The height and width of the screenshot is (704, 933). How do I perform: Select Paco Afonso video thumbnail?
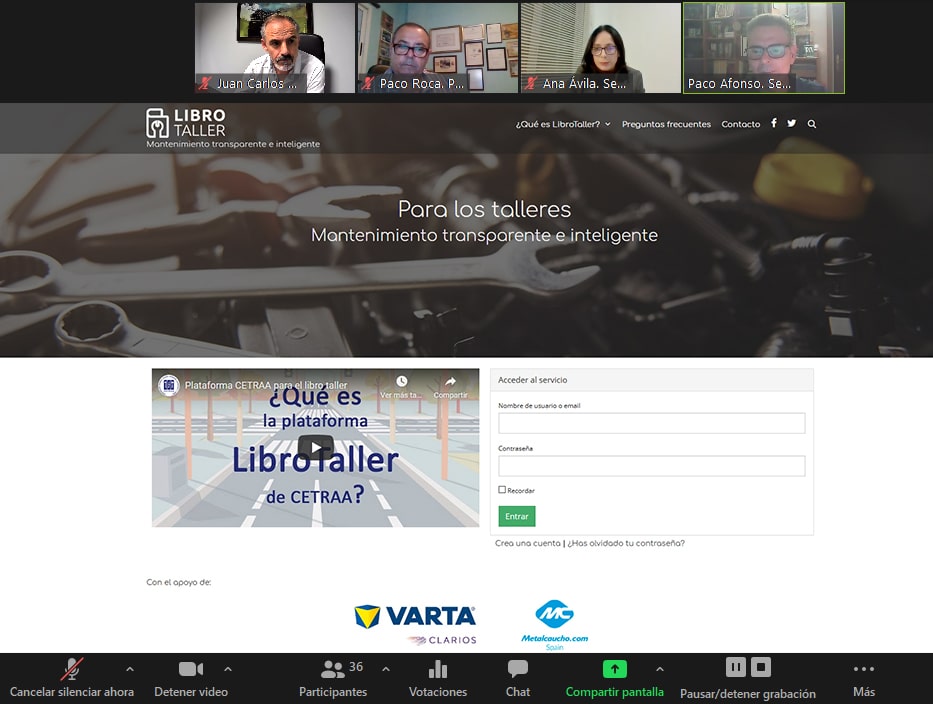764,48
